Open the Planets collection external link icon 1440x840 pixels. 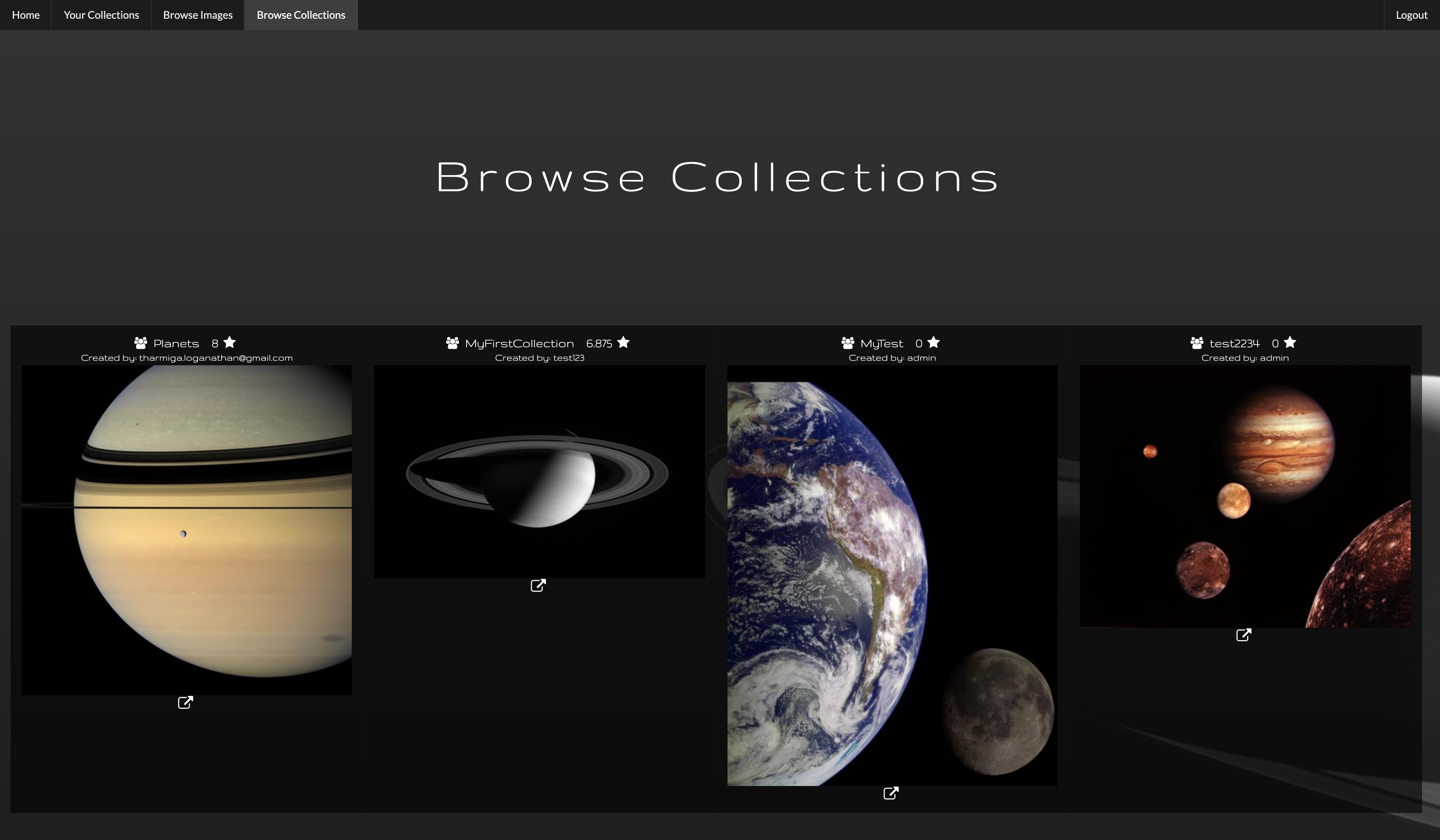click(185, 702)
